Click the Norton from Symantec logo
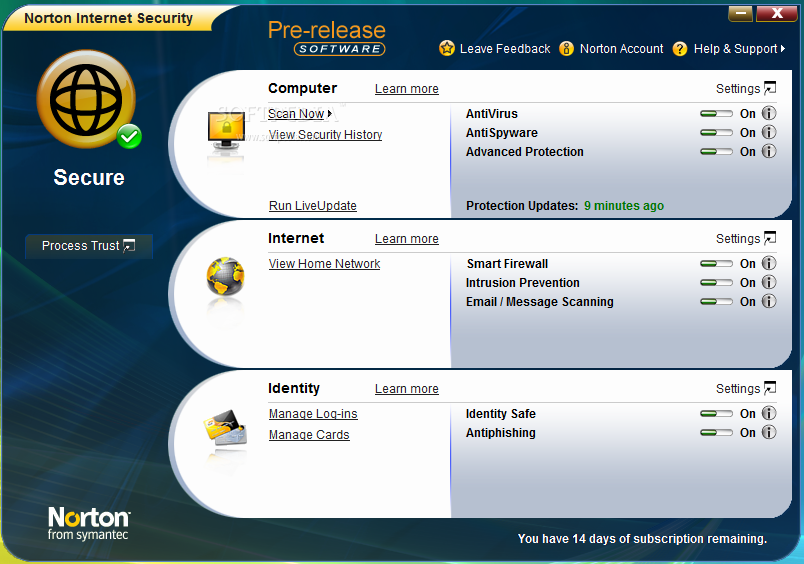Image resolution: width=804 pixels, height=564 pixels. (x=89, y=523)
